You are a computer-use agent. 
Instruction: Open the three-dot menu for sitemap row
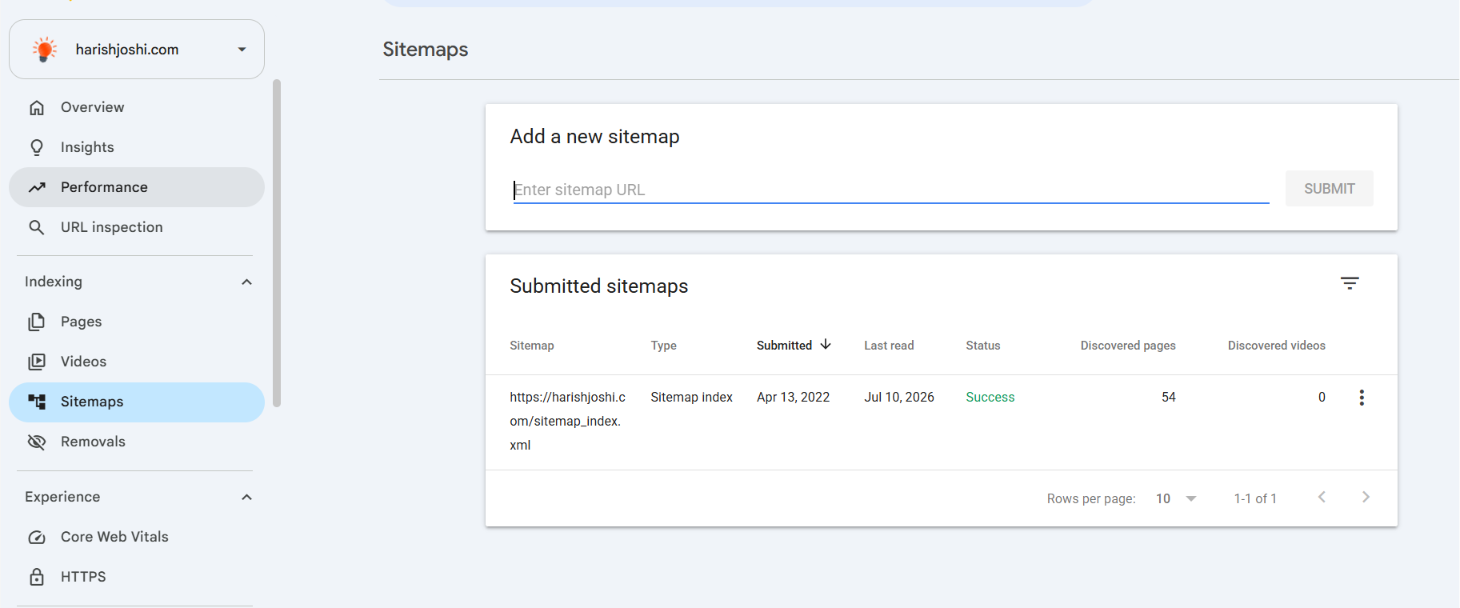click(x=1361, y=398)
